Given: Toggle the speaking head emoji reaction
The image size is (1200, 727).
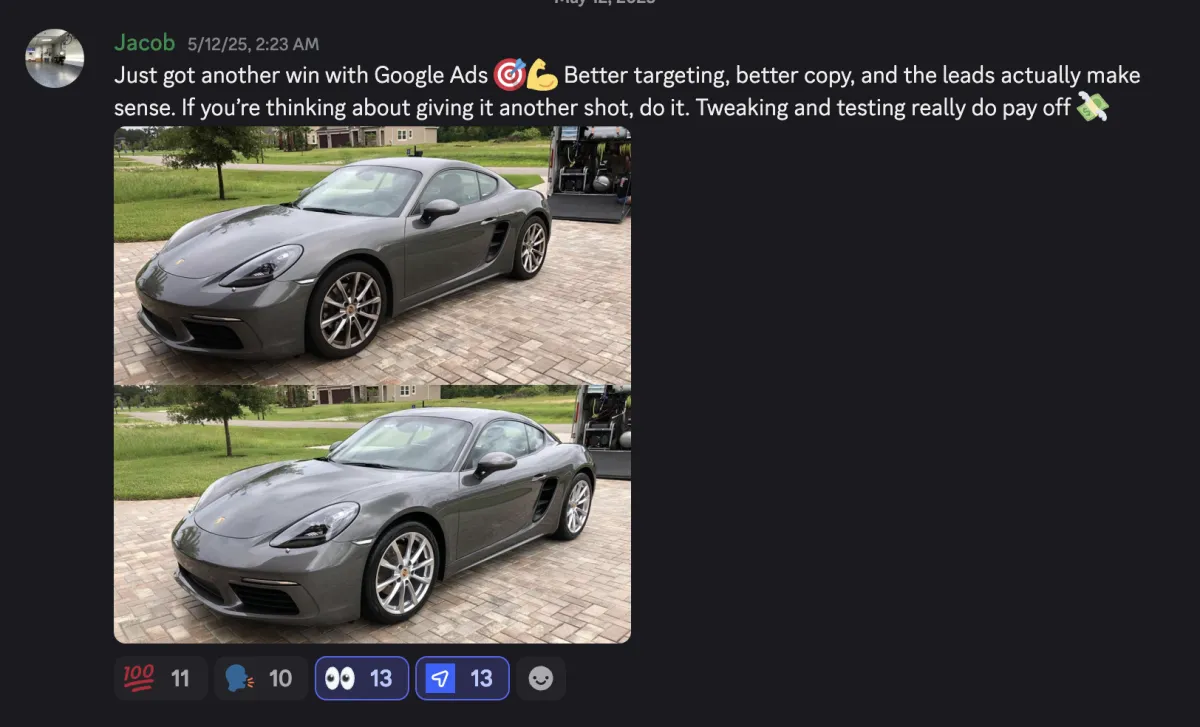Looking at the screenshot, I should coord(260,678).
